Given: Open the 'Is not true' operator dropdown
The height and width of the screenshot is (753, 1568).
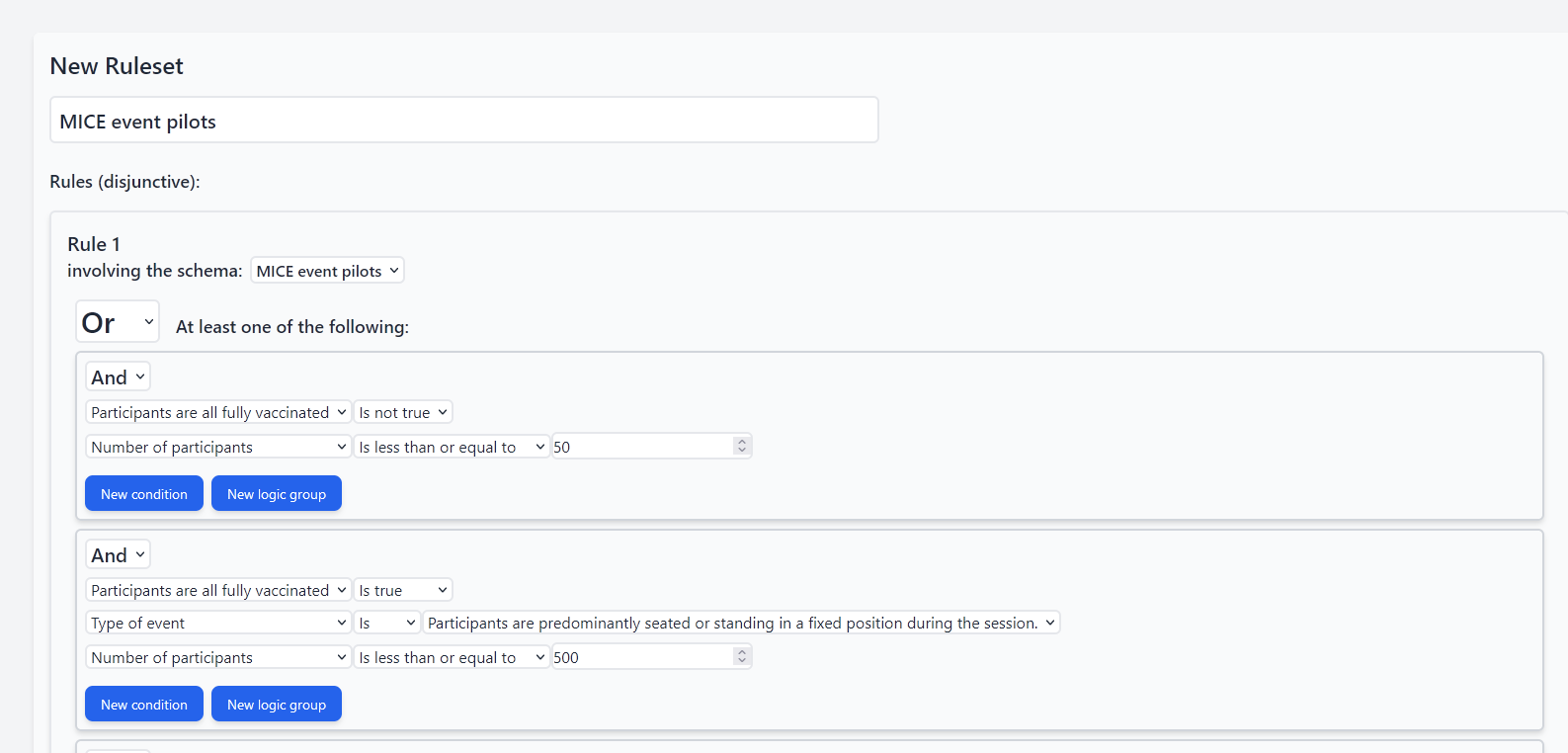Looking at the screenshot, I should [403, 413].
